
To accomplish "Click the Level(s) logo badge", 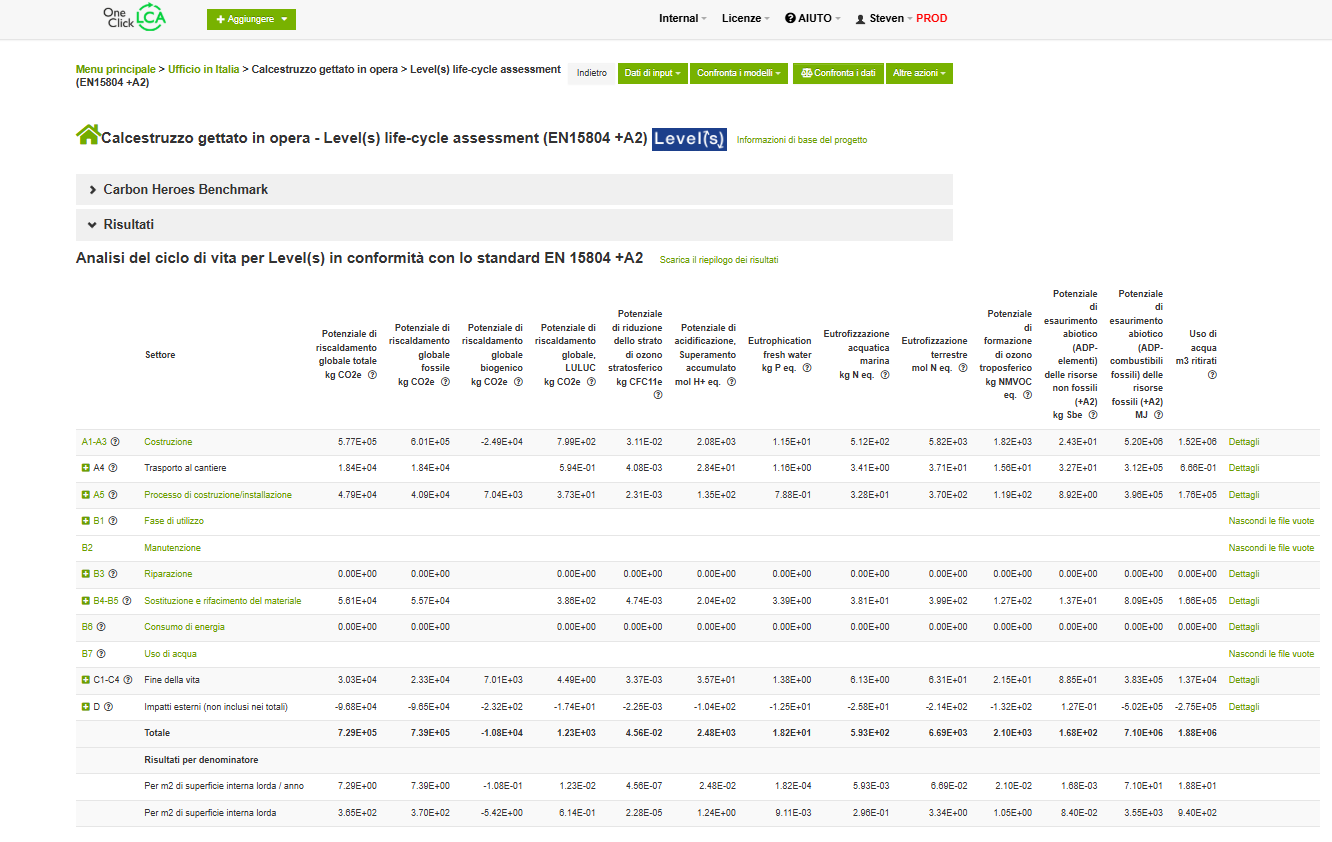I will (x=689, y=139).
